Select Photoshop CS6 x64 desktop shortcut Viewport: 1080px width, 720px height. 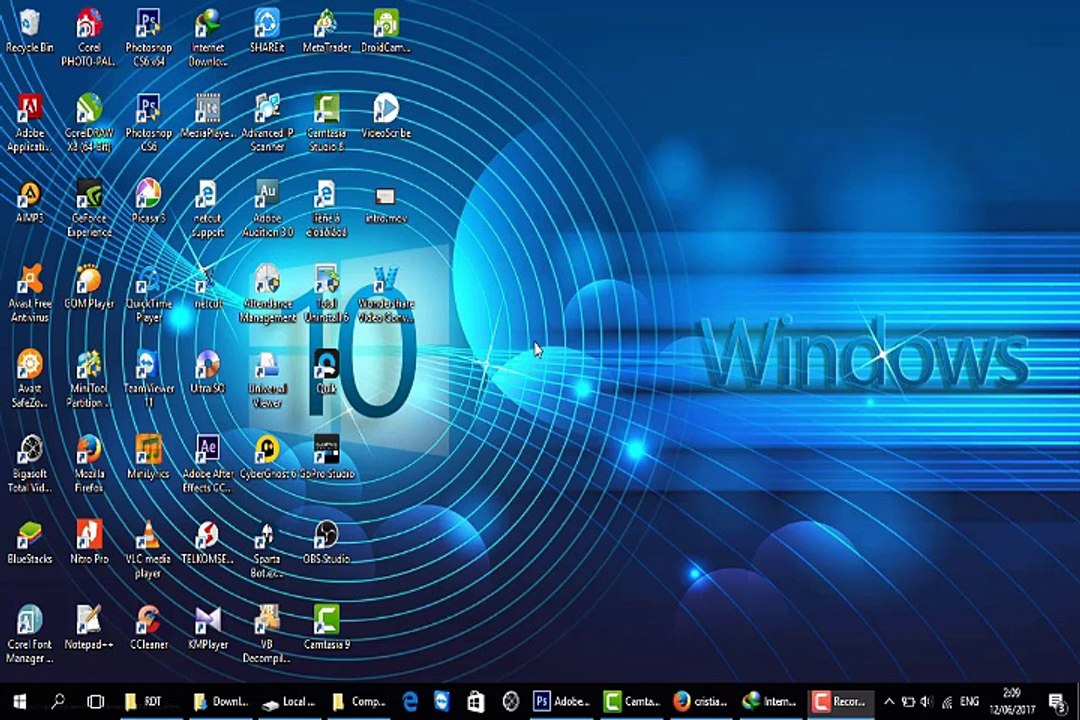coord(148,38)
